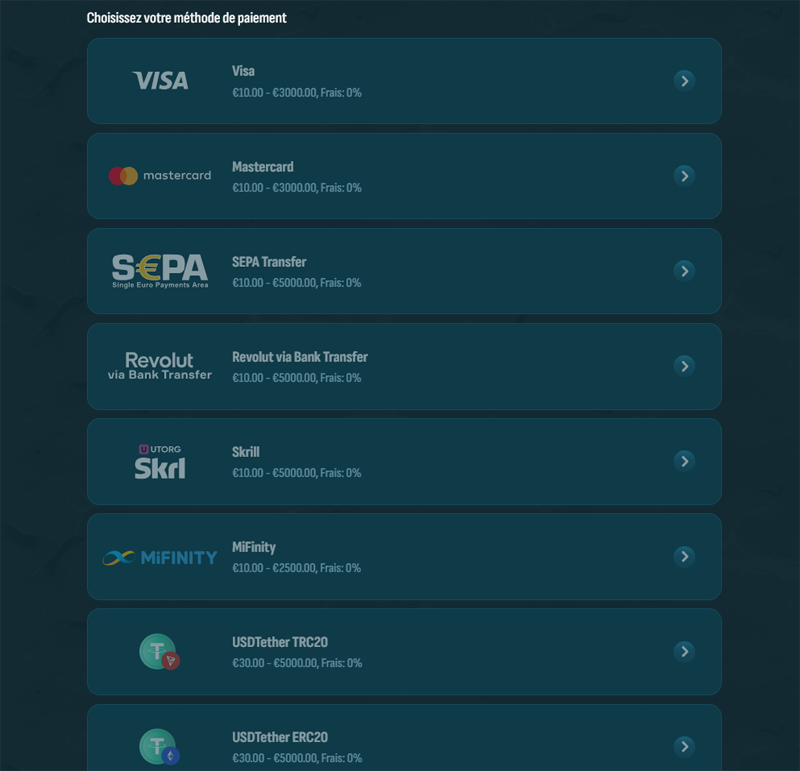This screenshot has height=771, width=800.
Task: Expand MiFinity payment method chevron
Action: (684, 556)
